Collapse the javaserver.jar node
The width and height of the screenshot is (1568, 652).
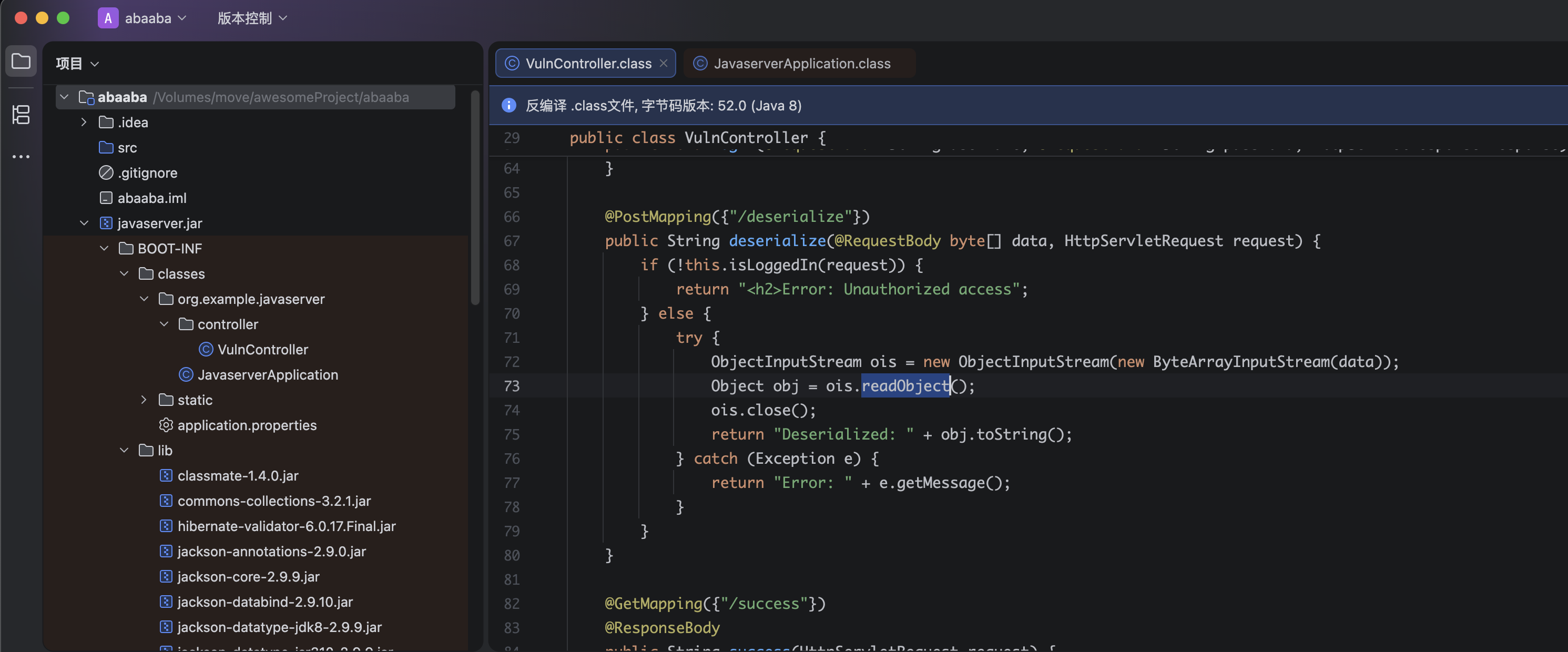click(84, 223)
